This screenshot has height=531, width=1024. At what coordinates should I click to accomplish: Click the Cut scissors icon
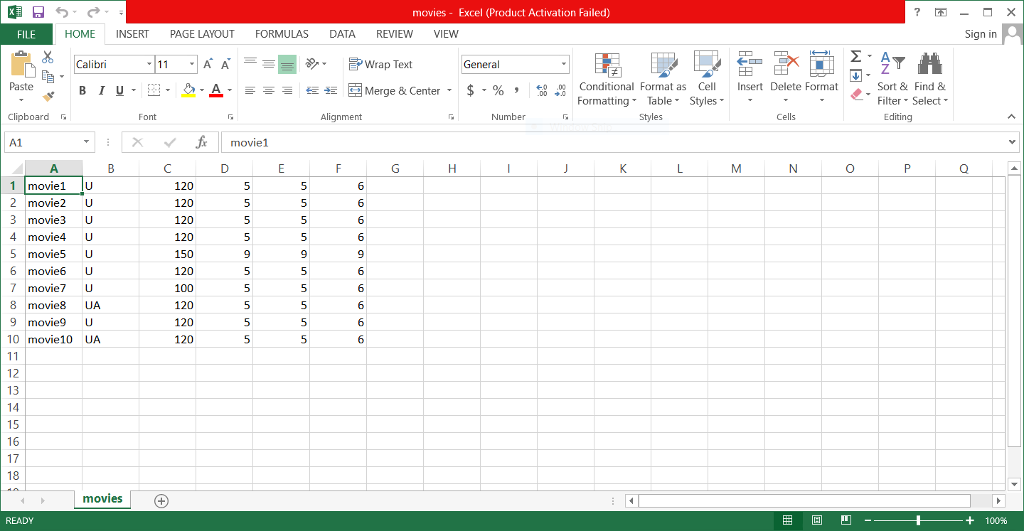(x=48, y=57)
